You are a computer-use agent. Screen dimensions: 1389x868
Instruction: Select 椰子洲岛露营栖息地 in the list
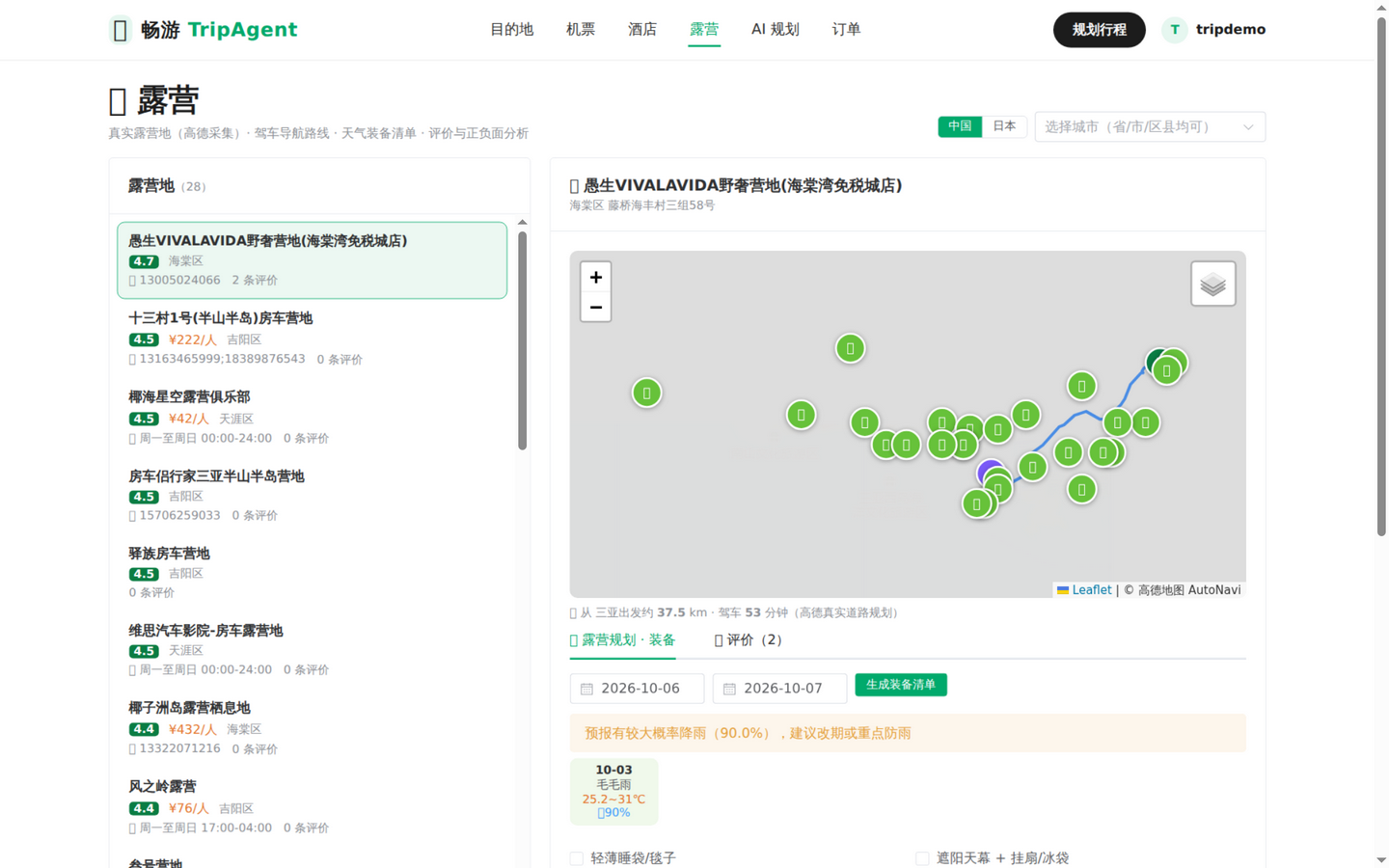pos(313,728)
